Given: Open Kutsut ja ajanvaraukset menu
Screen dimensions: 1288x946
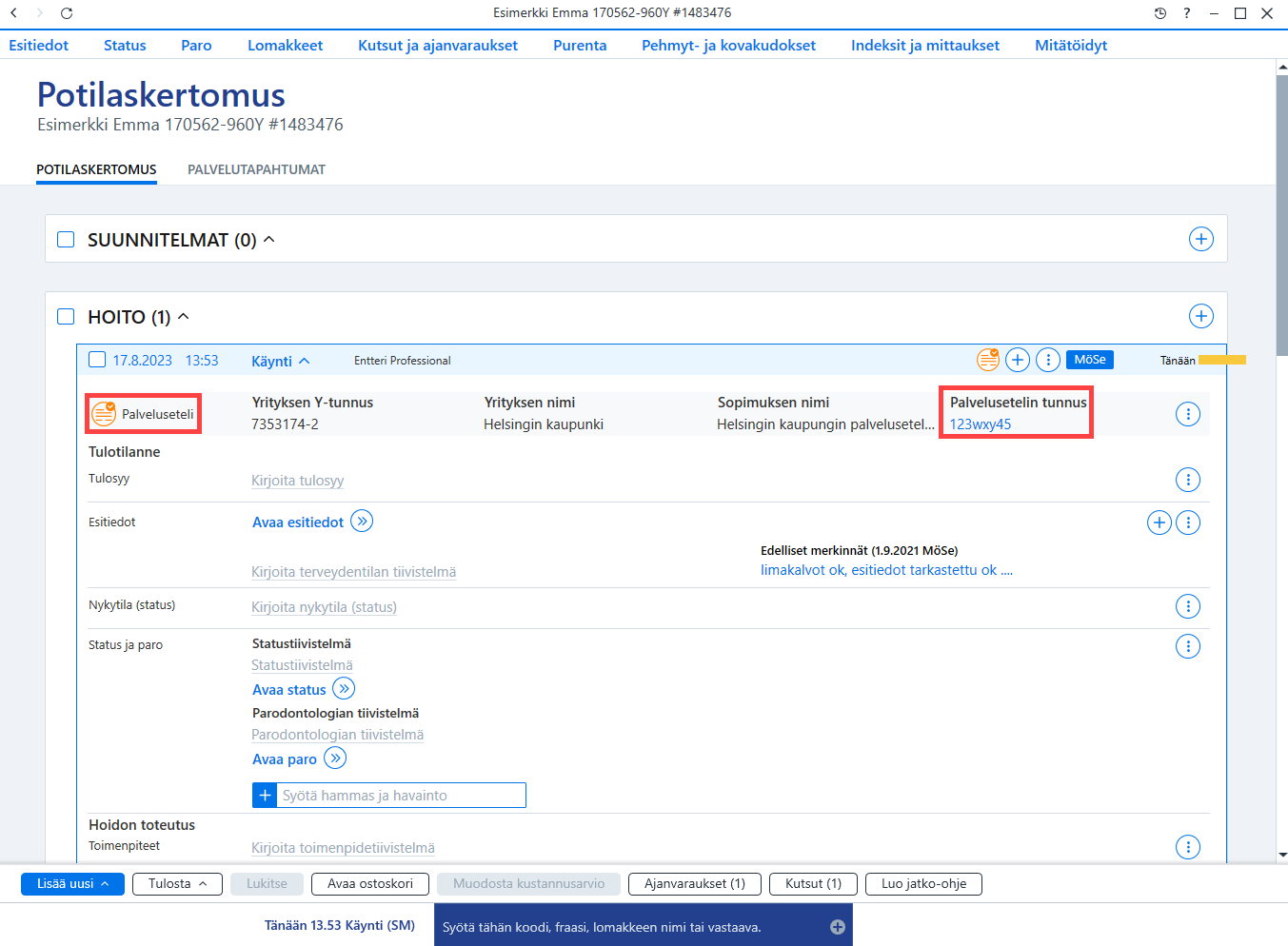Looking at the screenshot, I should 438,45.
